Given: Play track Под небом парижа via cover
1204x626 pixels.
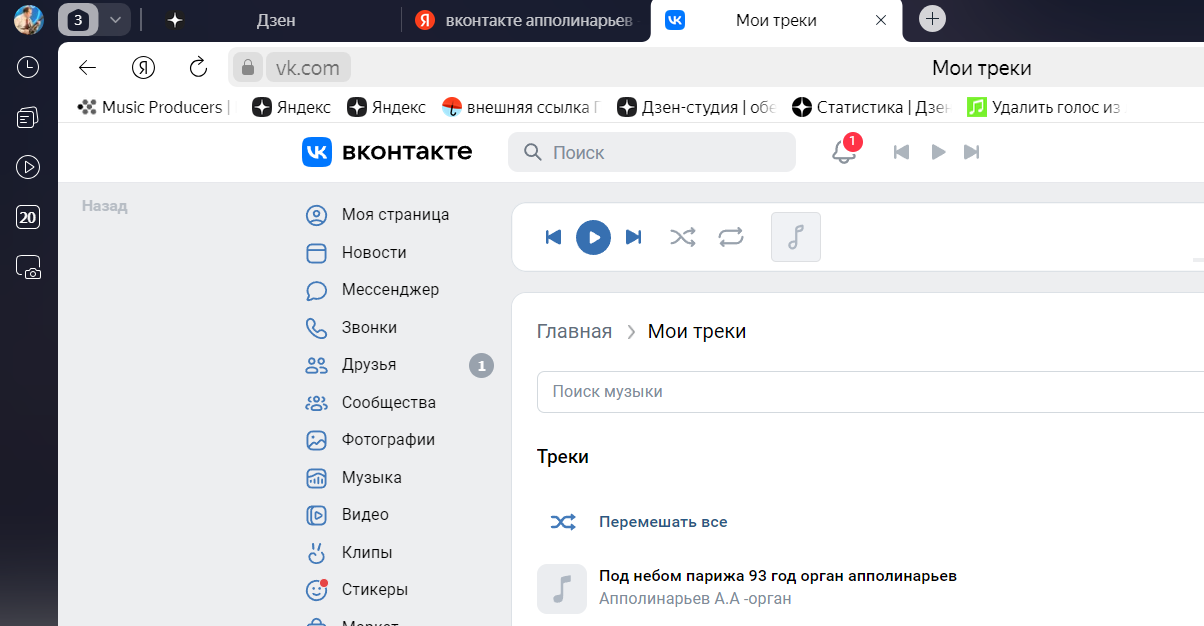Looking at the screenshot, I should point(562,589).
